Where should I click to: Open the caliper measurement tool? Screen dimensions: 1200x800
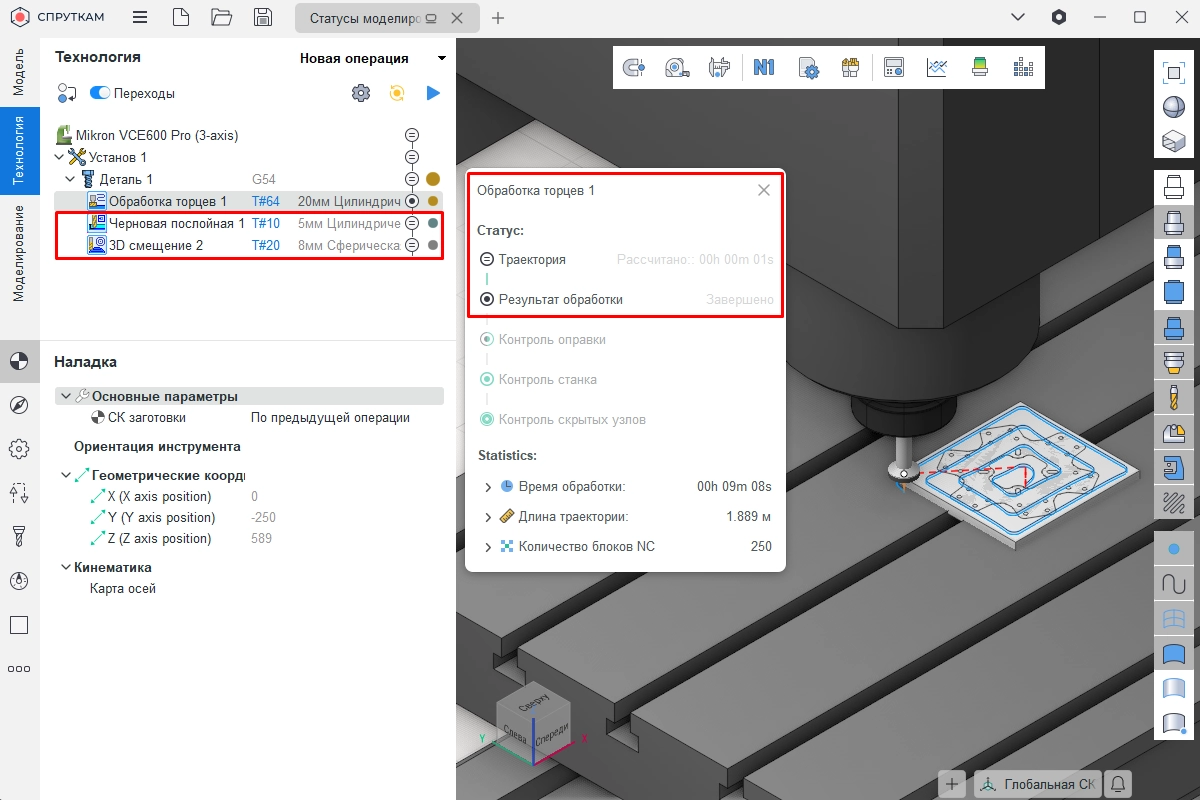coord(718,67)
